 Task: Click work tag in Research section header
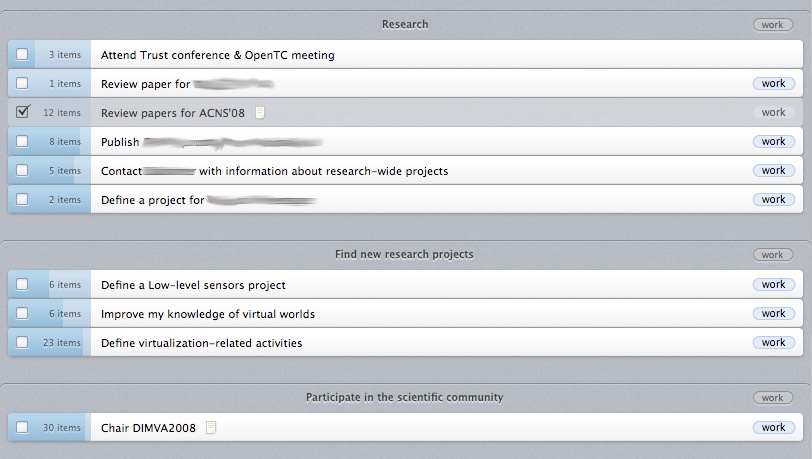click(x=772, y=24)
